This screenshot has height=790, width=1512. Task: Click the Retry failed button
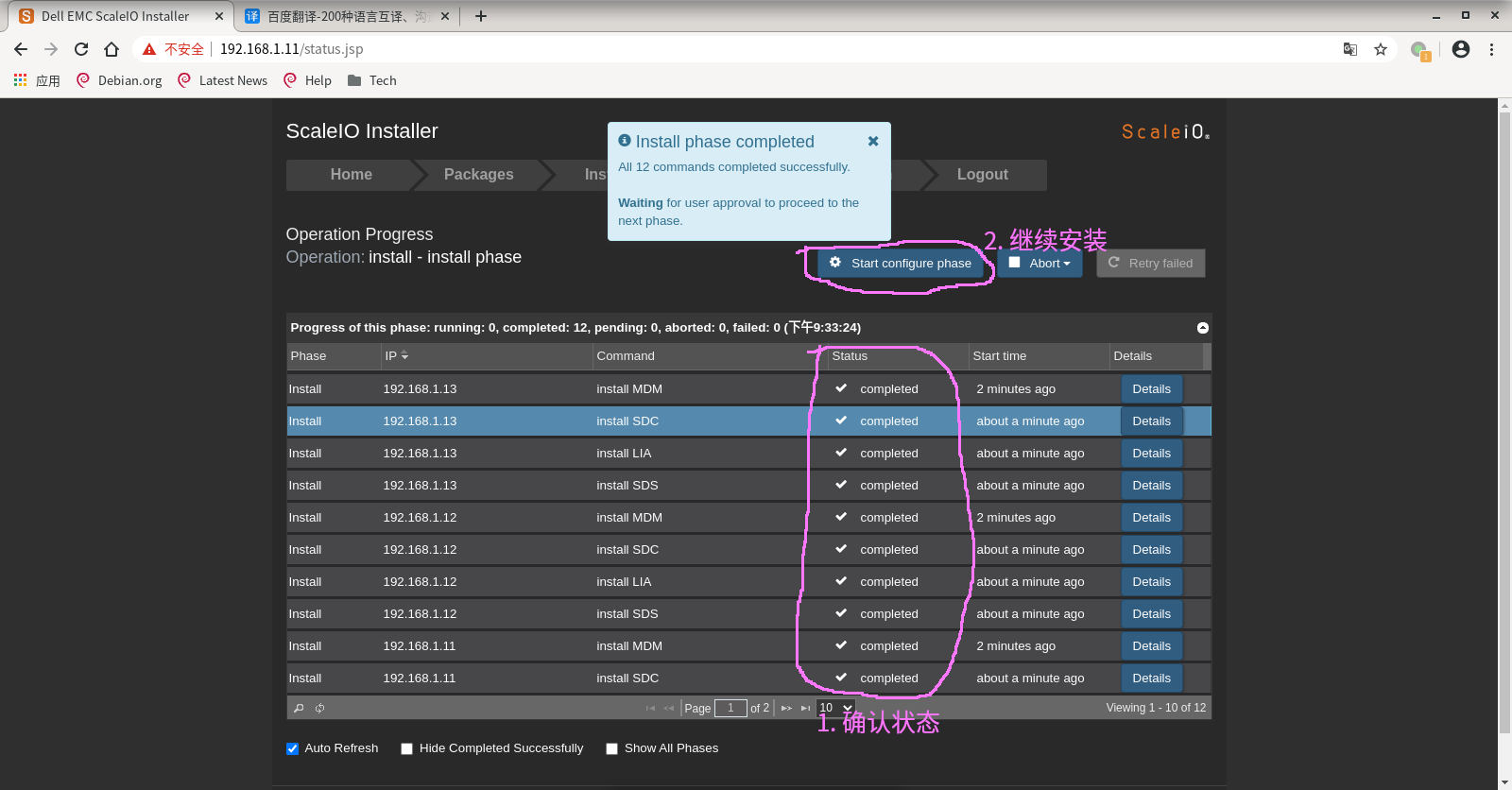(1150, 264)
